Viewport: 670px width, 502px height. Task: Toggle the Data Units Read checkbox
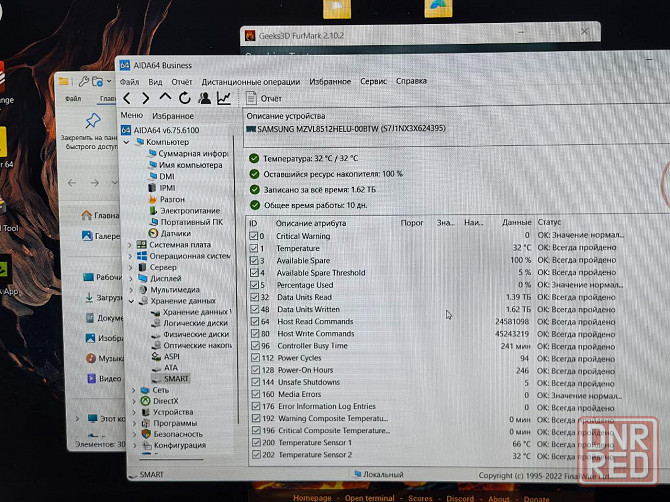[x=255, y=297]
